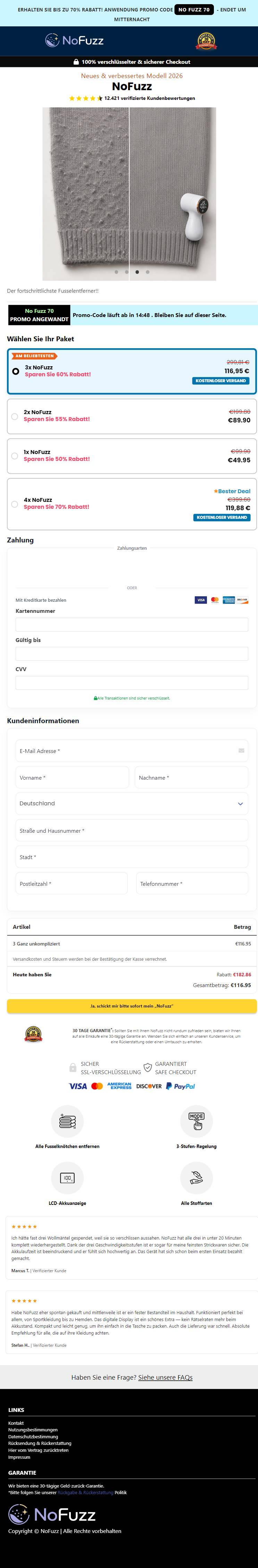Open Datenschutzbestimmung in footer links
Screen dimensions: 258x1568
coord(33,1436)
